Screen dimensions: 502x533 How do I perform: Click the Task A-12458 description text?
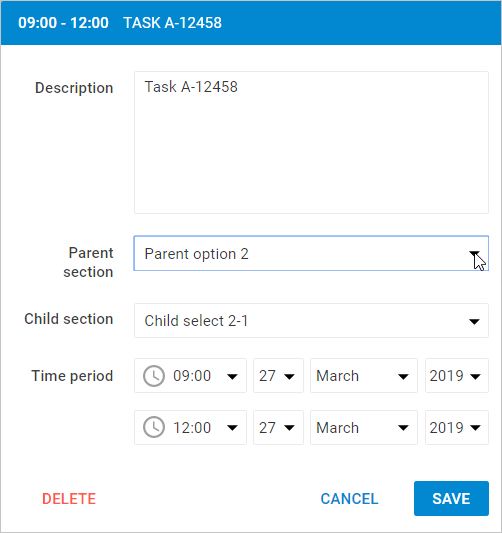(x=191, y=87)
